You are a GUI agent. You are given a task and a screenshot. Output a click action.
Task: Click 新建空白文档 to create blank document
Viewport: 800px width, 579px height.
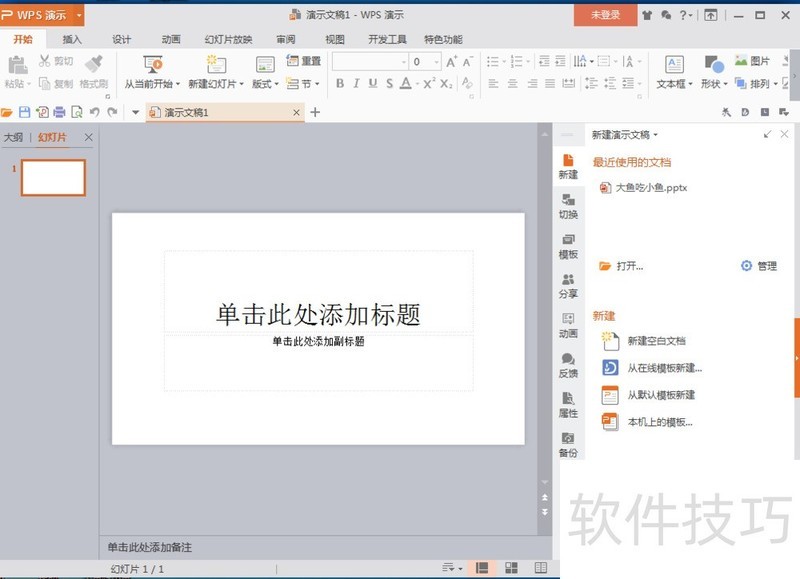(x=644, y=341)
